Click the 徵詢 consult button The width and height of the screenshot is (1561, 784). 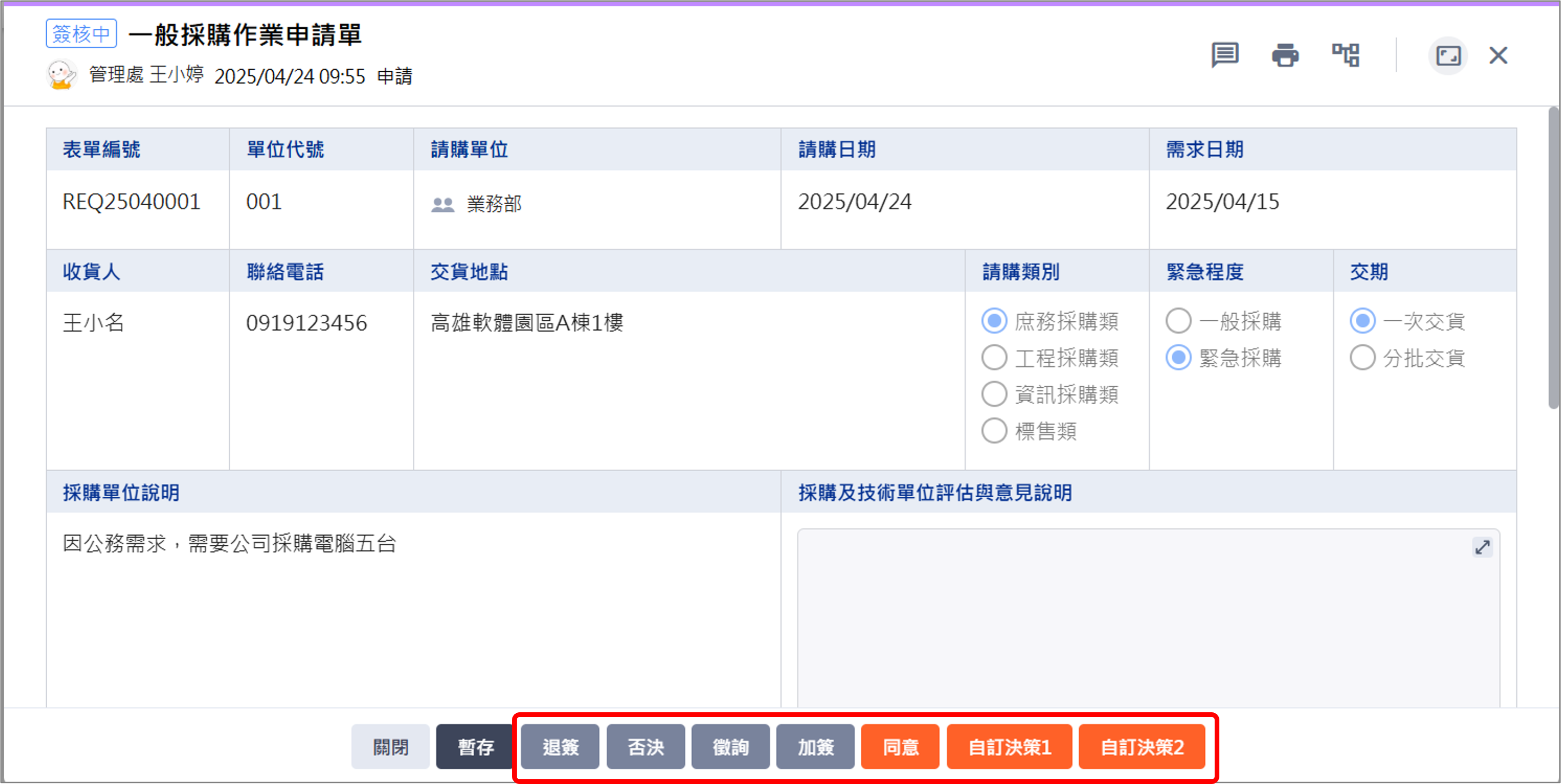(731, 746)
